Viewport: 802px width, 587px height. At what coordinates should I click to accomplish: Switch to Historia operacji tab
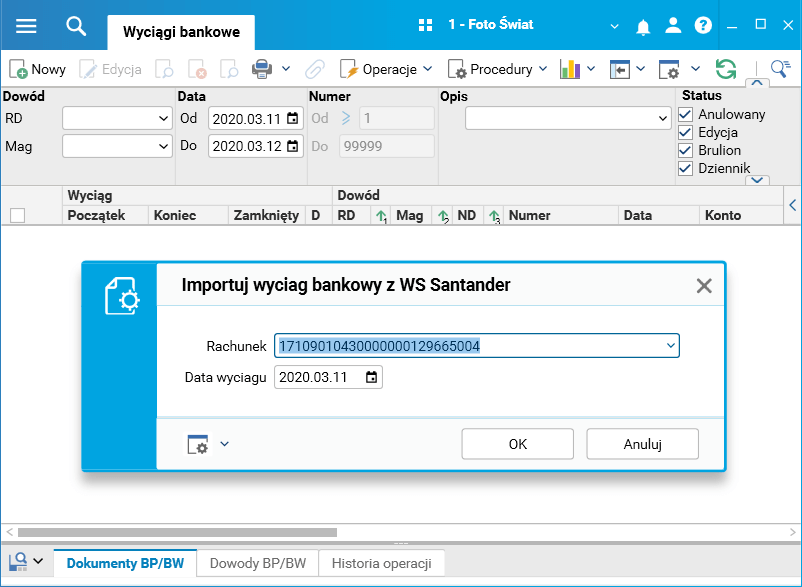tap(382, 563)
